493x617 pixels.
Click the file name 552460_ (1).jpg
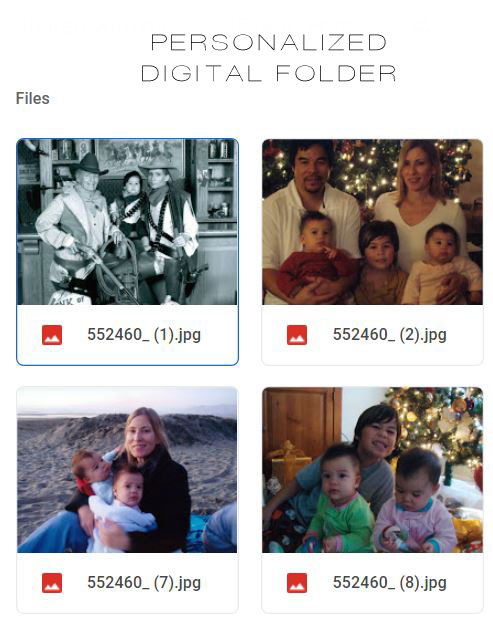coord(144,335)
